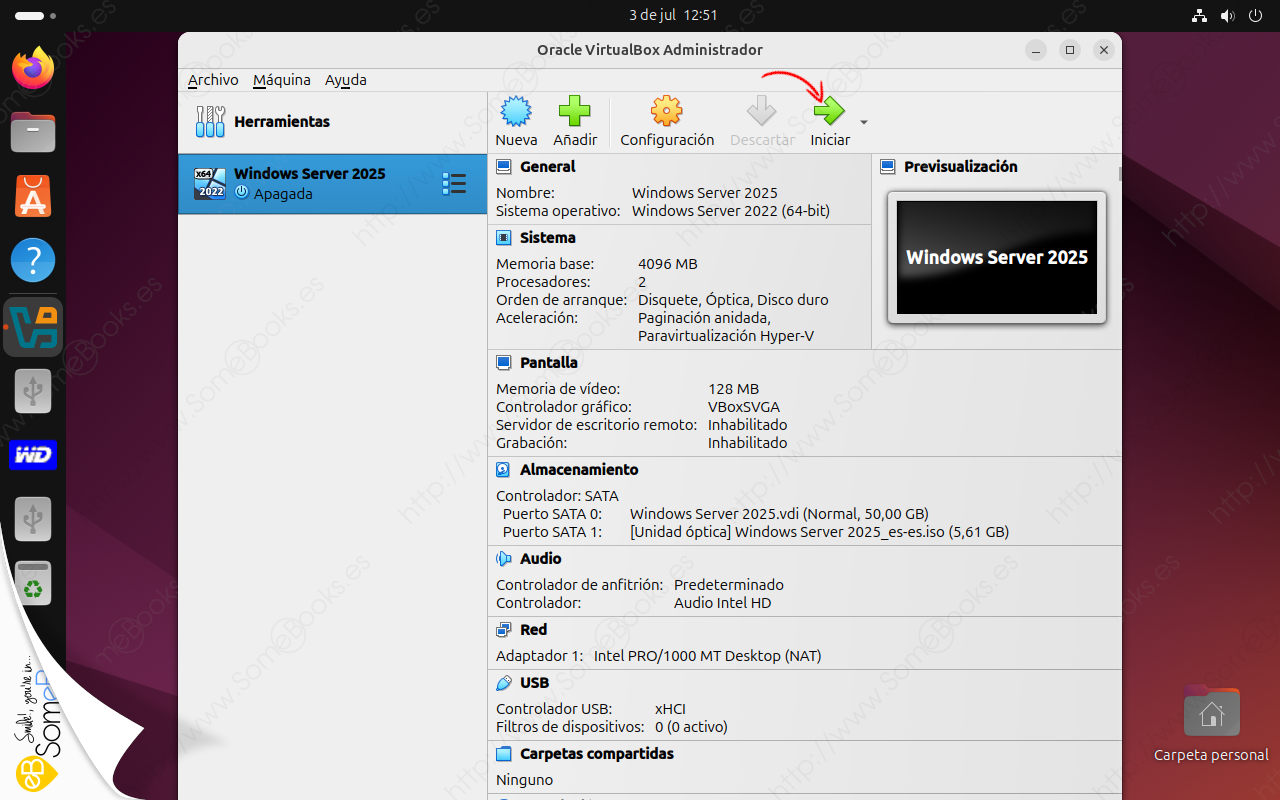This screenshot has height=800, width=1280.
Task: Open the WD drive icon in dock
Action: tap(33, 455)
